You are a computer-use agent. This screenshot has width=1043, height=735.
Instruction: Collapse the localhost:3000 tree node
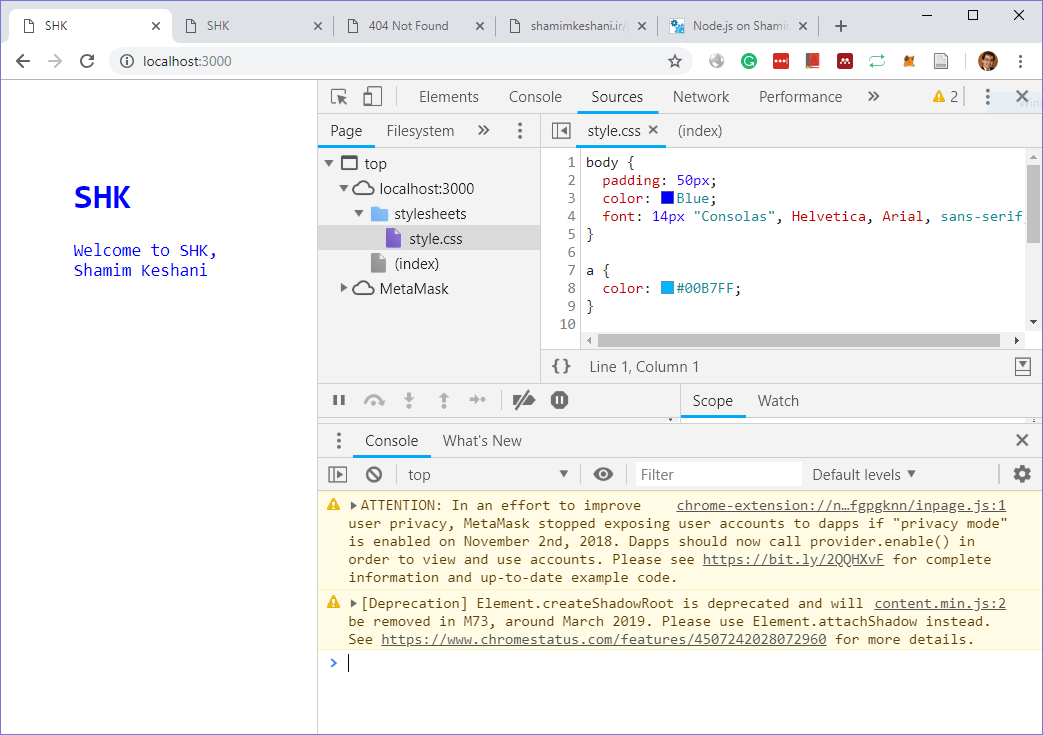click(x=342, y=188)
